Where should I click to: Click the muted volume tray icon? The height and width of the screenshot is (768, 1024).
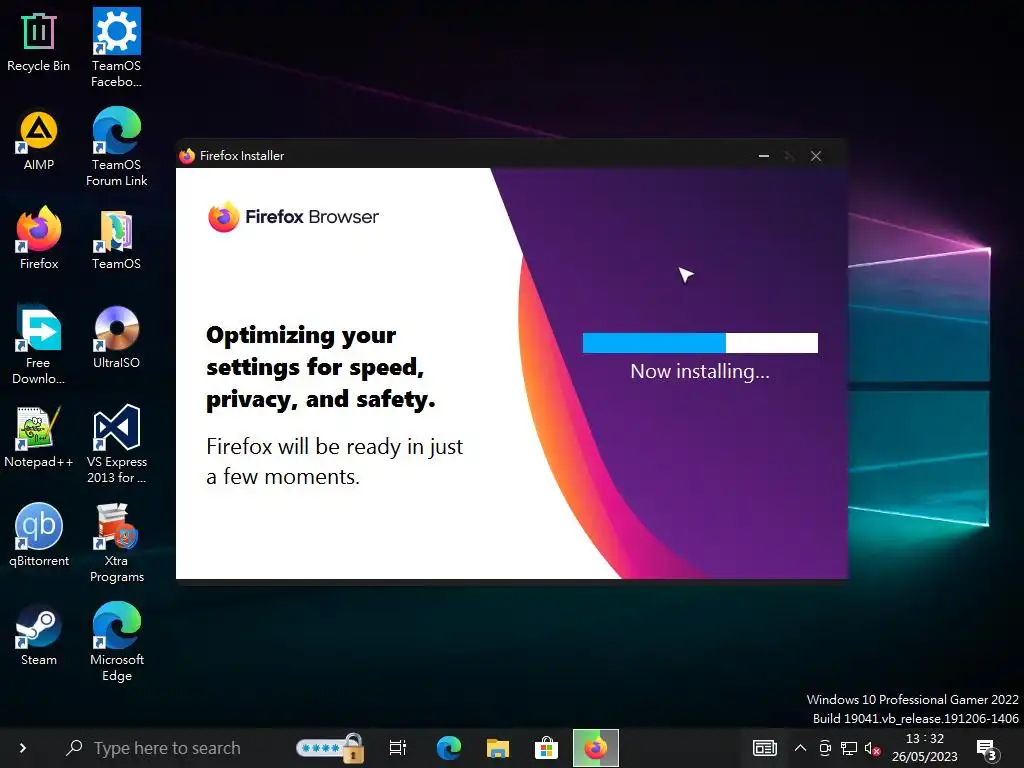(x=873, y=748)
